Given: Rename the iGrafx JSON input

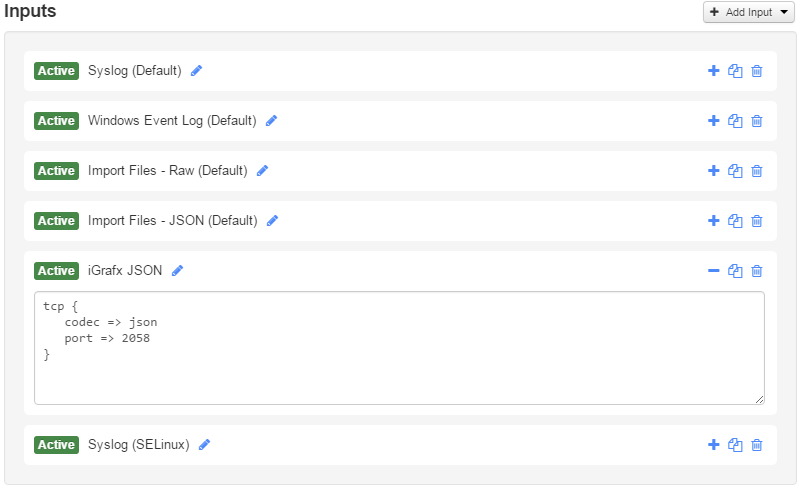Looking at the screenshot, I should pos(178,271).
